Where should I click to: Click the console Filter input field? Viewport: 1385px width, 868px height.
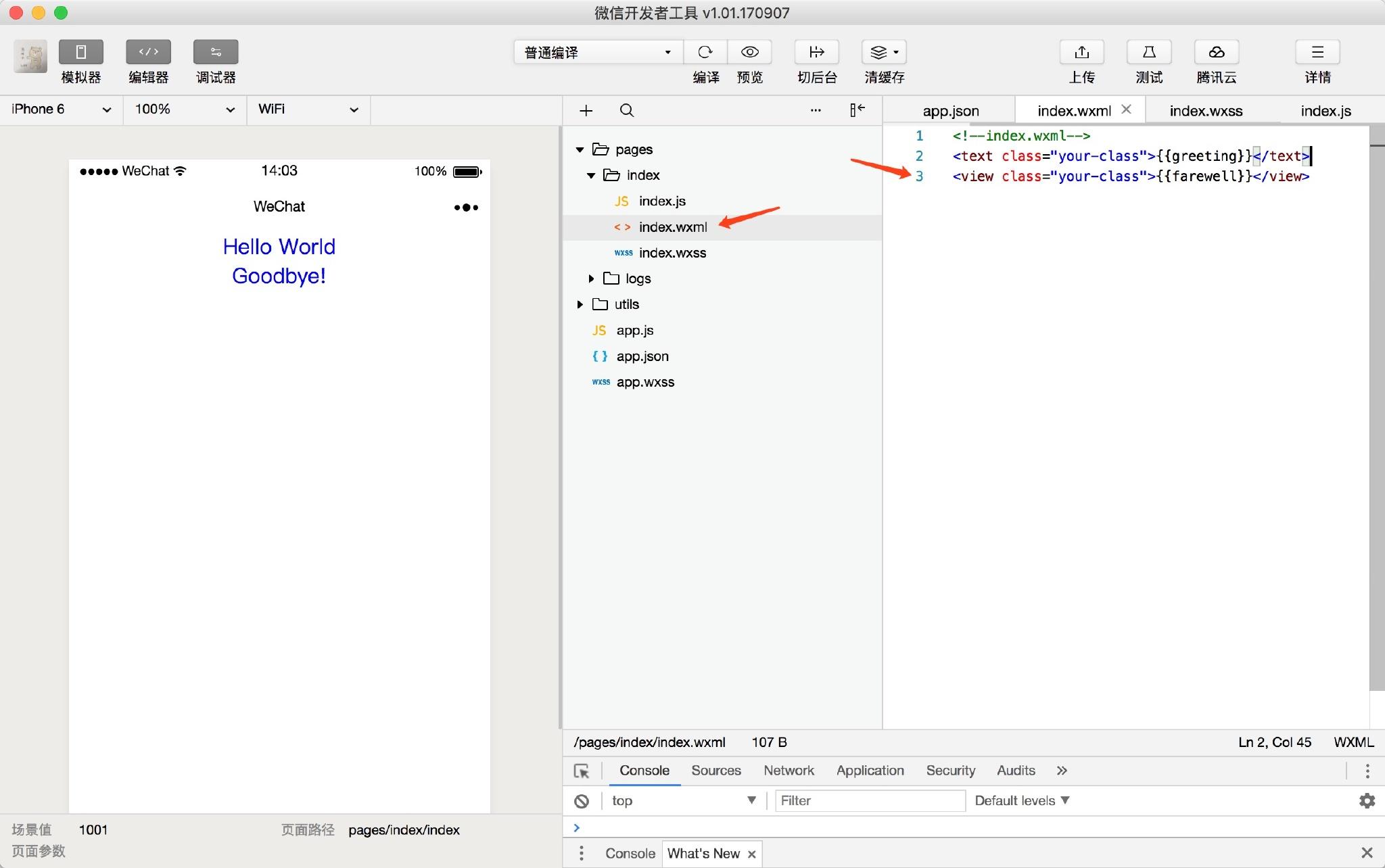[870, 800]
